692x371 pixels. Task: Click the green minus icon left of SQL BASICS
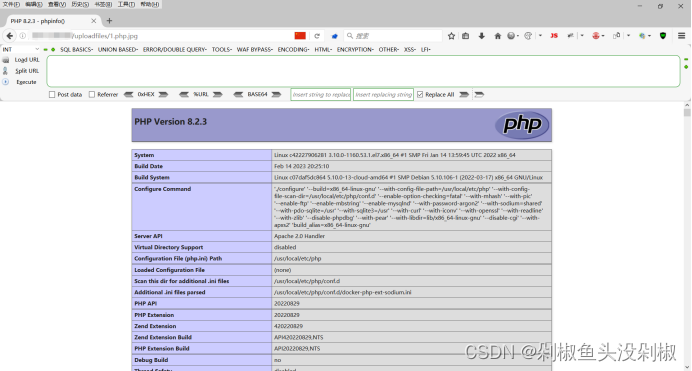[x=45, y=49]
